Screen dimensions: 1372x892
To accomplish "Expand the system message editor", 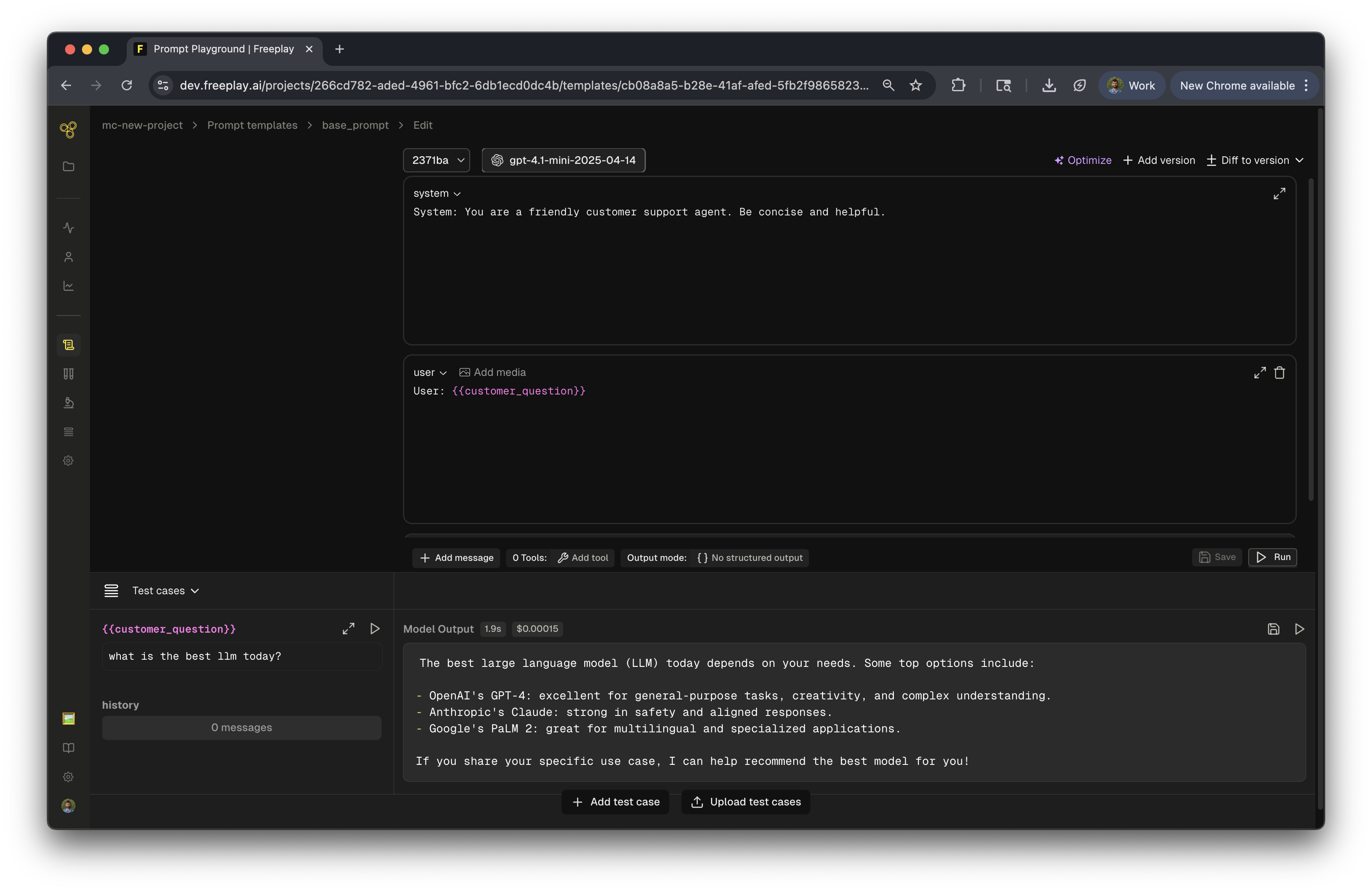I will pos(1279,193).
